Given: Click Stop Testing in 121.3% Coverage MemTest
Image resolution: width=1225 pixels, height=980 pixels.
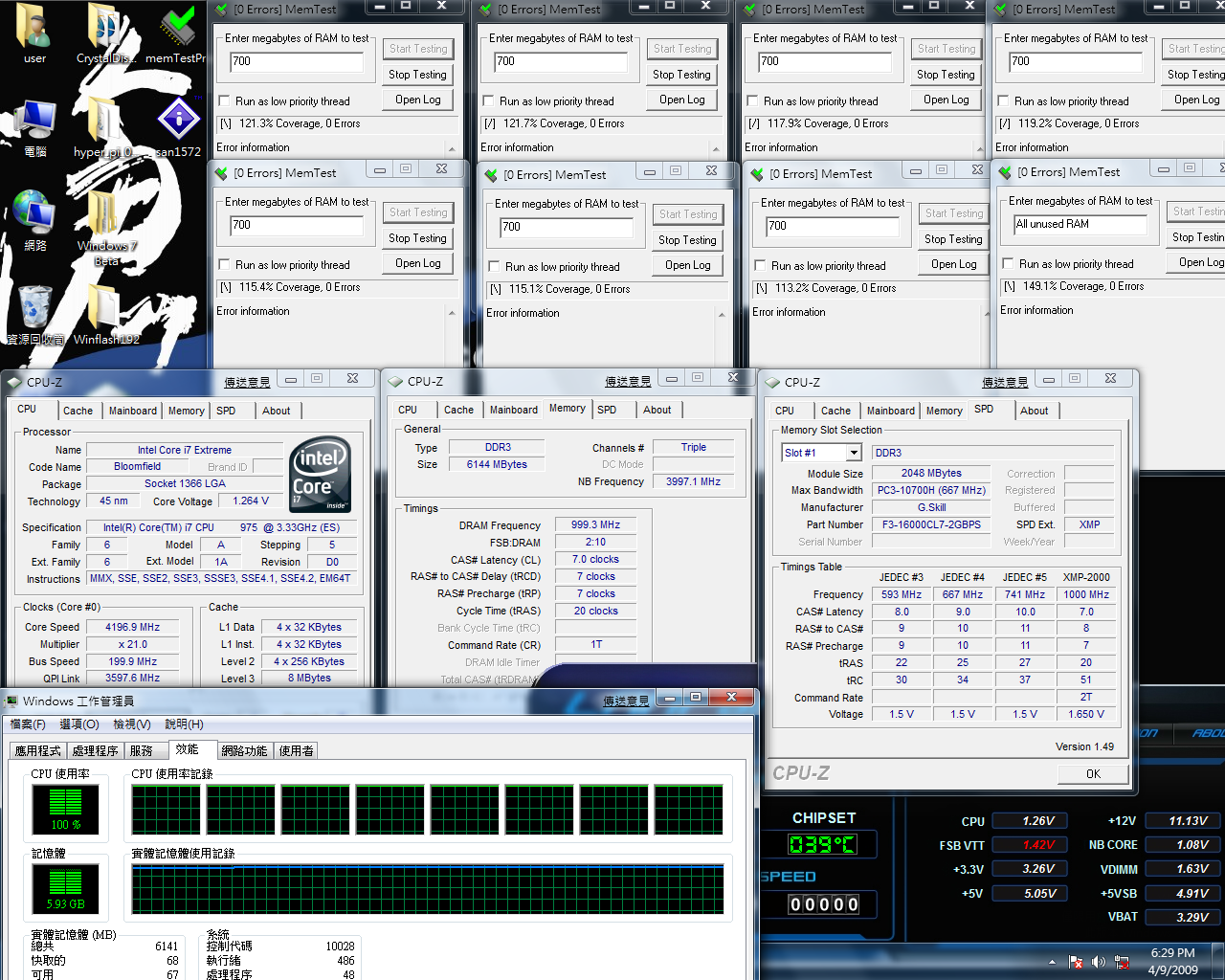Looking at the screenshot, I should click(417, 75).
